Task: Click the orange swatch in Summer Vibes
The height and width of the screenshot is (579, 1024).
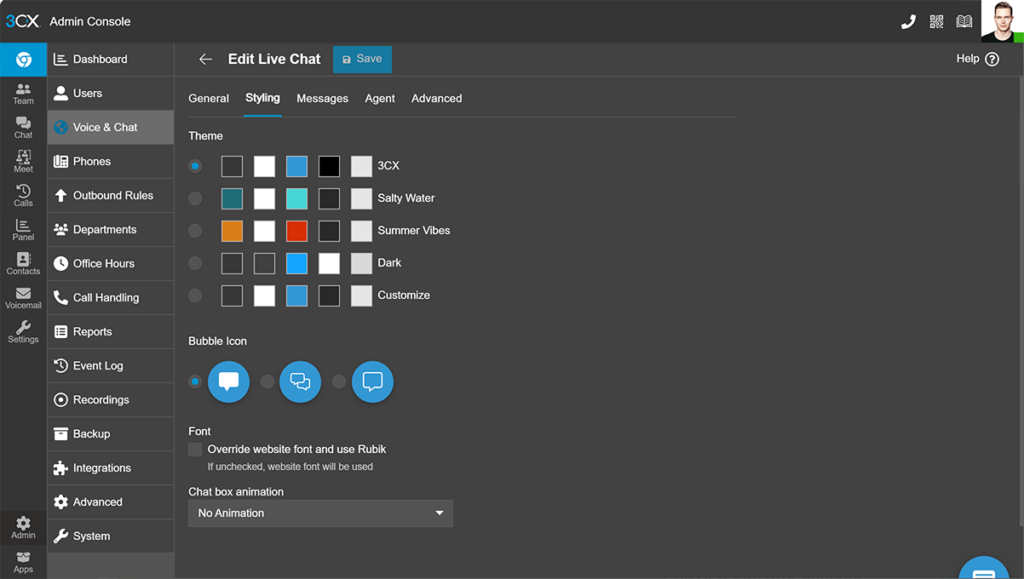Action: 232,231
